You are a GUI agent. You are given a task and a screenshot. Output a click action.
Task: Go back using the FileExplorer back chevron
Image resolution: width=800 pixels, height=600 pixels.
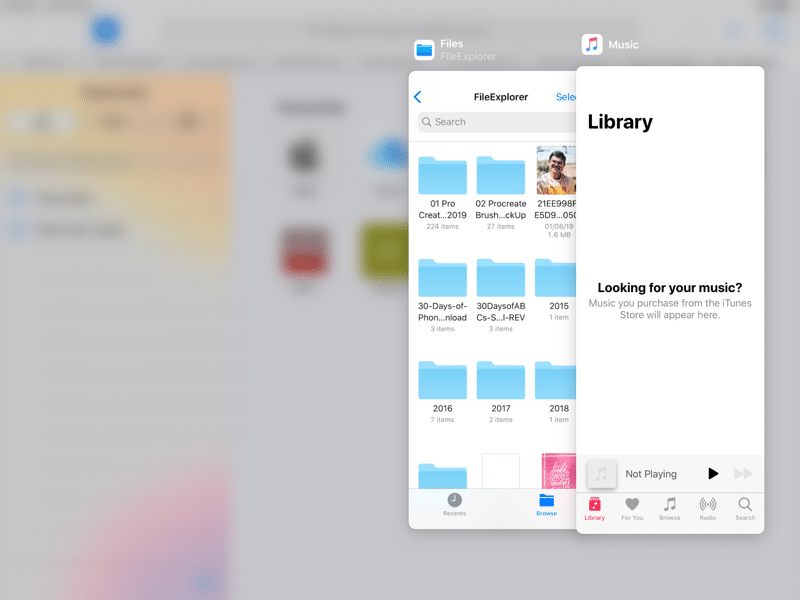[x=419, y=97]
